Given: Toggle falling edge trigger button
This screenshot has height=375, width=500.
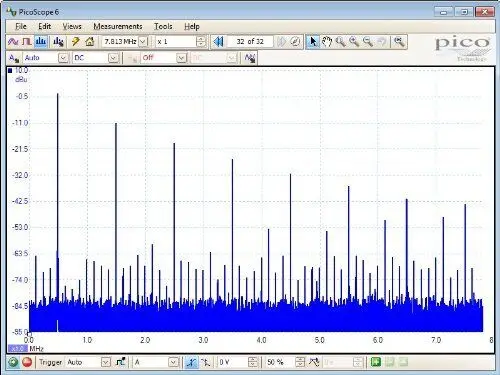Looking at the screenshot, I should [x=206, y=362].
